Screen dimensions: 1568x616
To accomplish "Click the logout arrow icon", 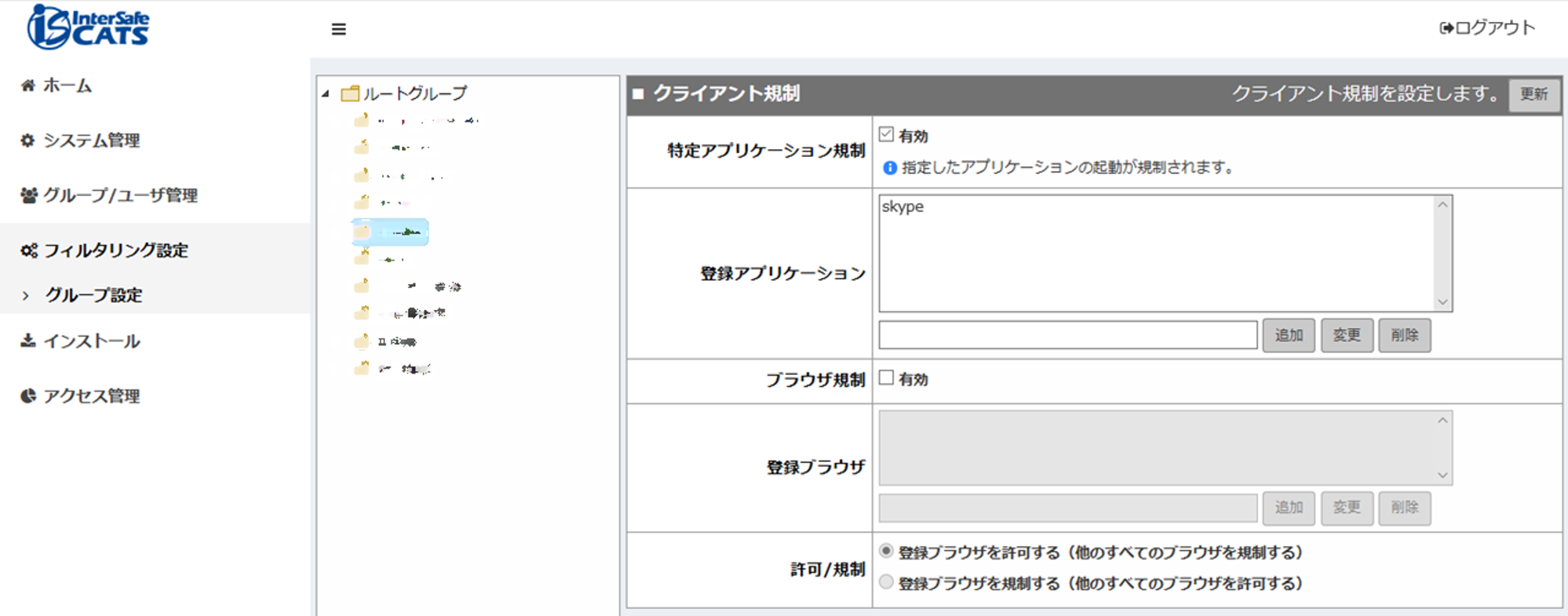I will click(1446, 28).
